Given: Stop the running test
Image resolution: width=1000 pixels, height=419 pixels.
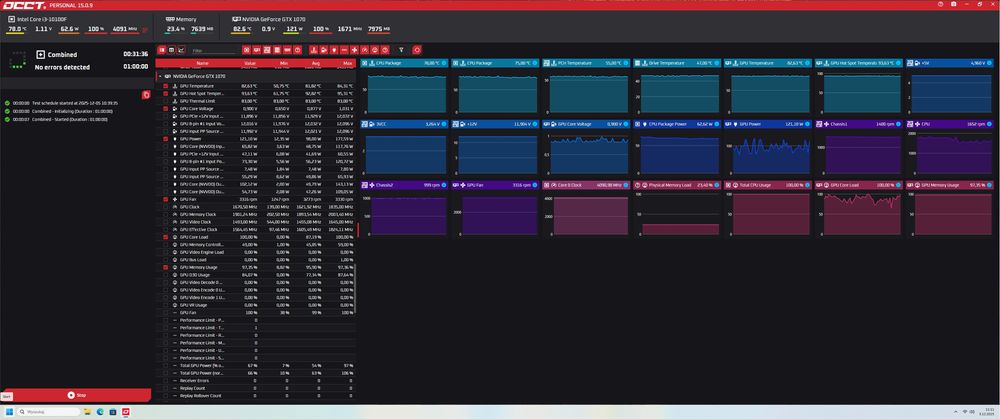Looking at the screenshot, I should pyautogui.click(x=76, y=395).
